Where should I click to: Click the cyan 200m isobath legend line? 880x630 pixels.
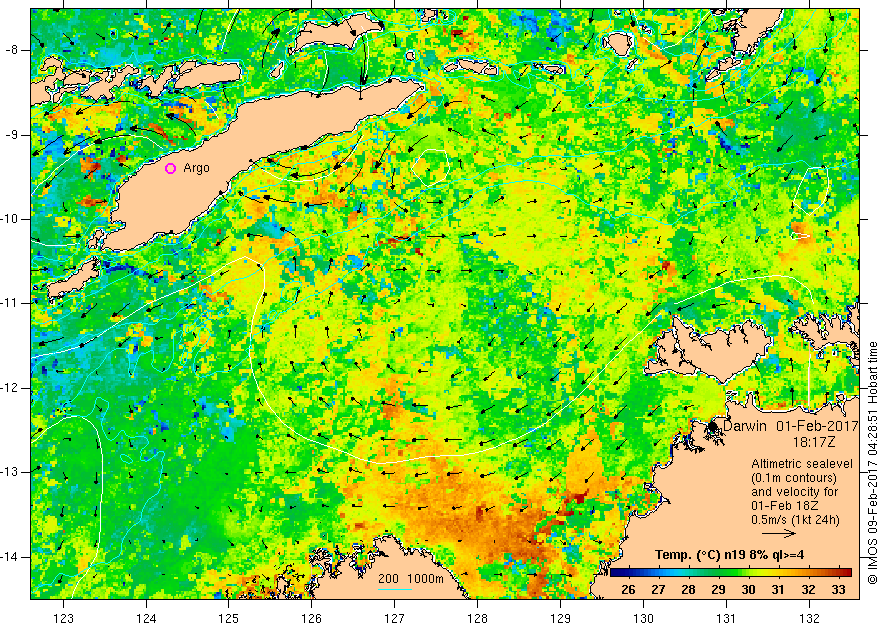[x=395, y=589]
